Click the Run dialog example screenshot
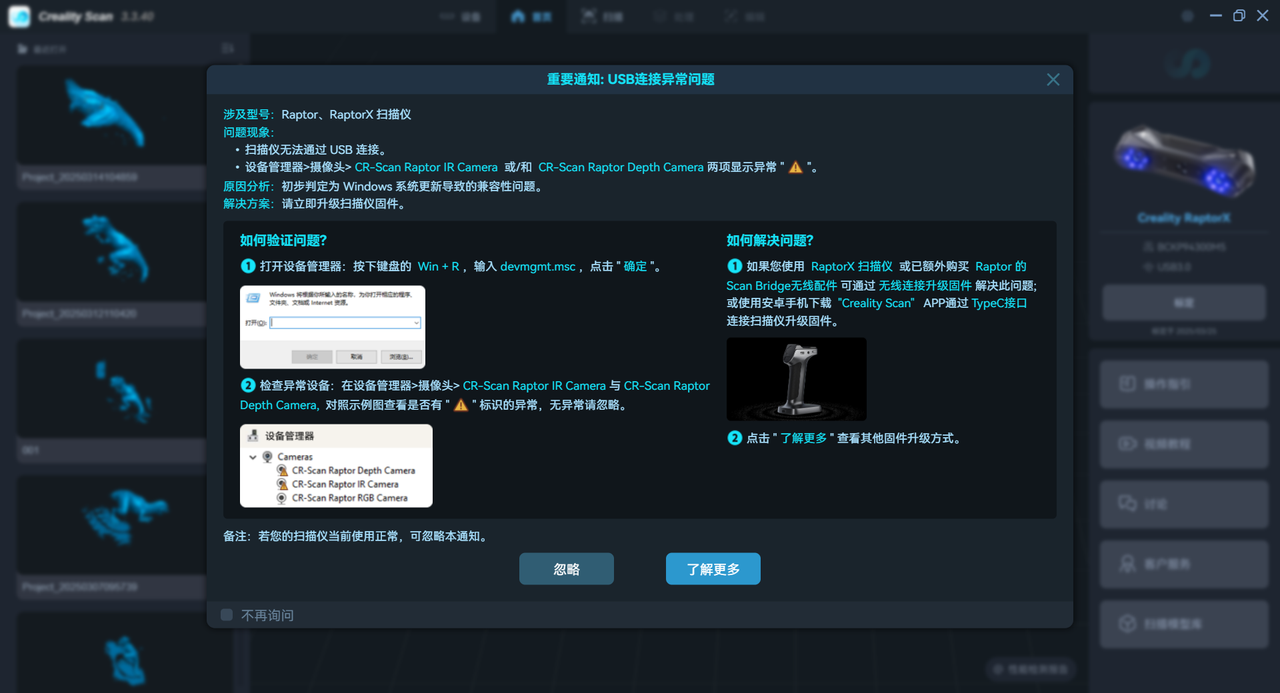 tap(333, 327)
